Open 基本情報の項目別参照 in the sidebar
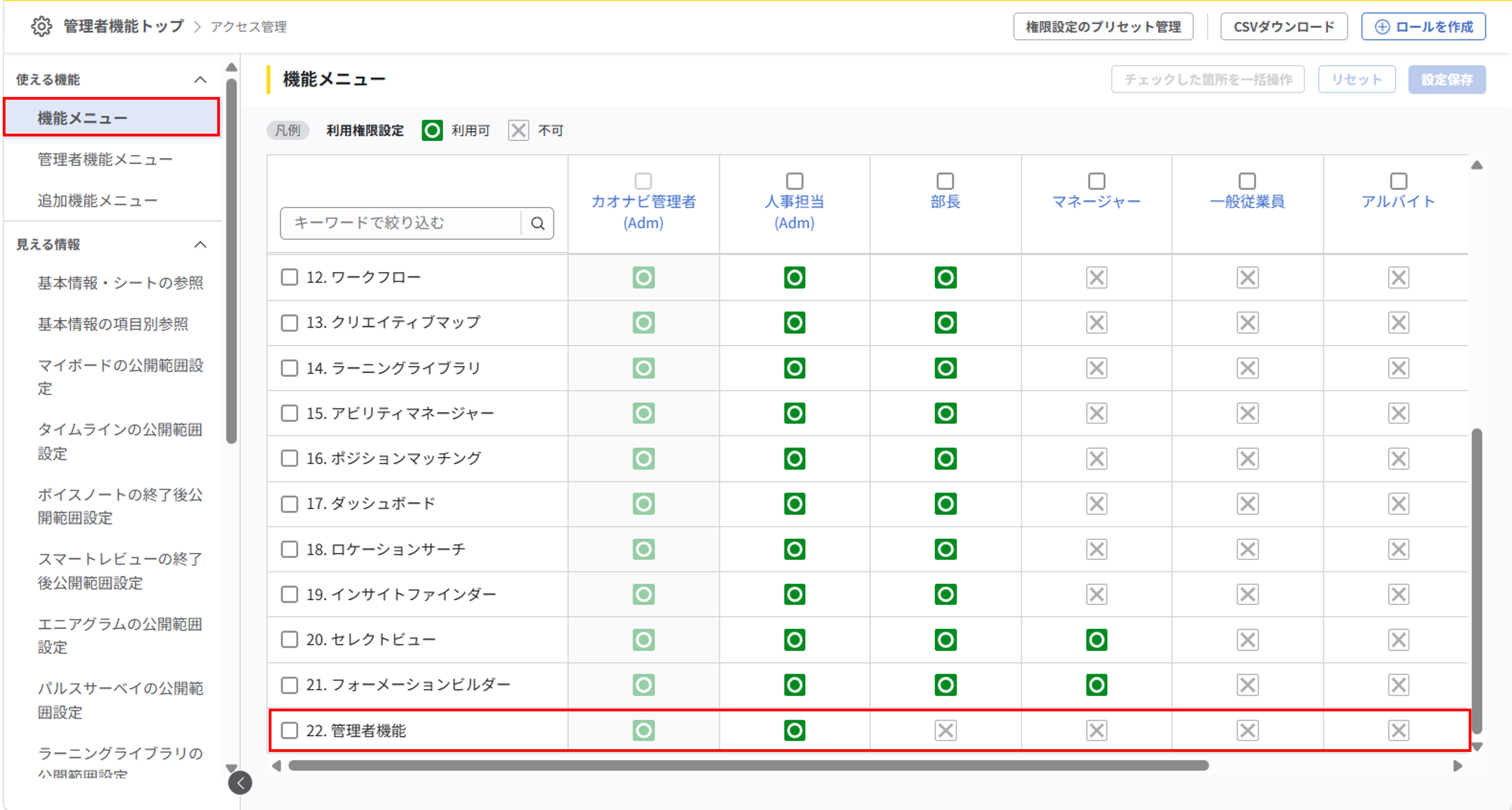 tap(113, 324)
